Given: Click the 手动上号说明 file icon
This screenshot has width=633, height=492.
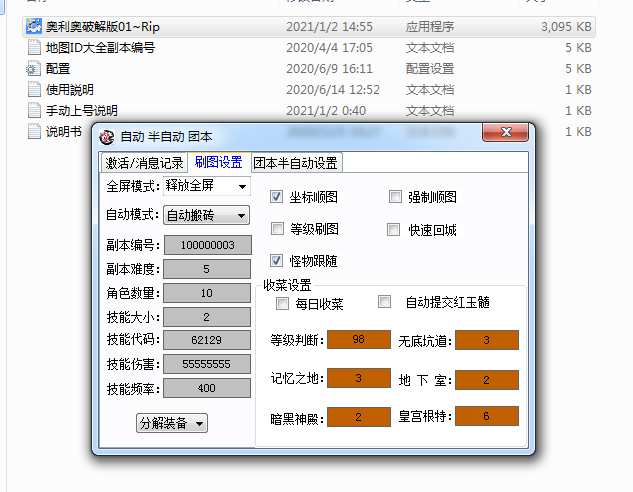Looking at the screenshot, I should pyautogui.click(x=34, y=111).
